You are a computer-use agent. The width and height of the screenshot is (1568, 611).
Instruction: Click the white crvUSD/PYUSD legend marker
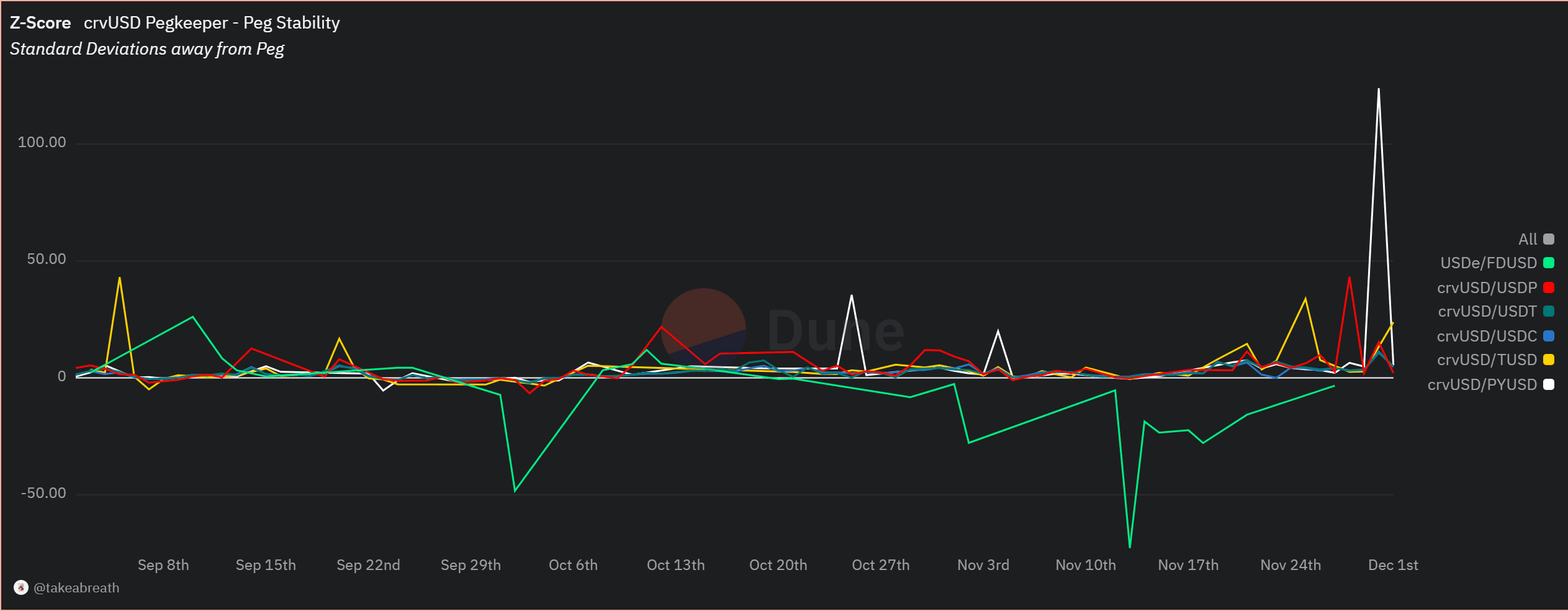1549,384
